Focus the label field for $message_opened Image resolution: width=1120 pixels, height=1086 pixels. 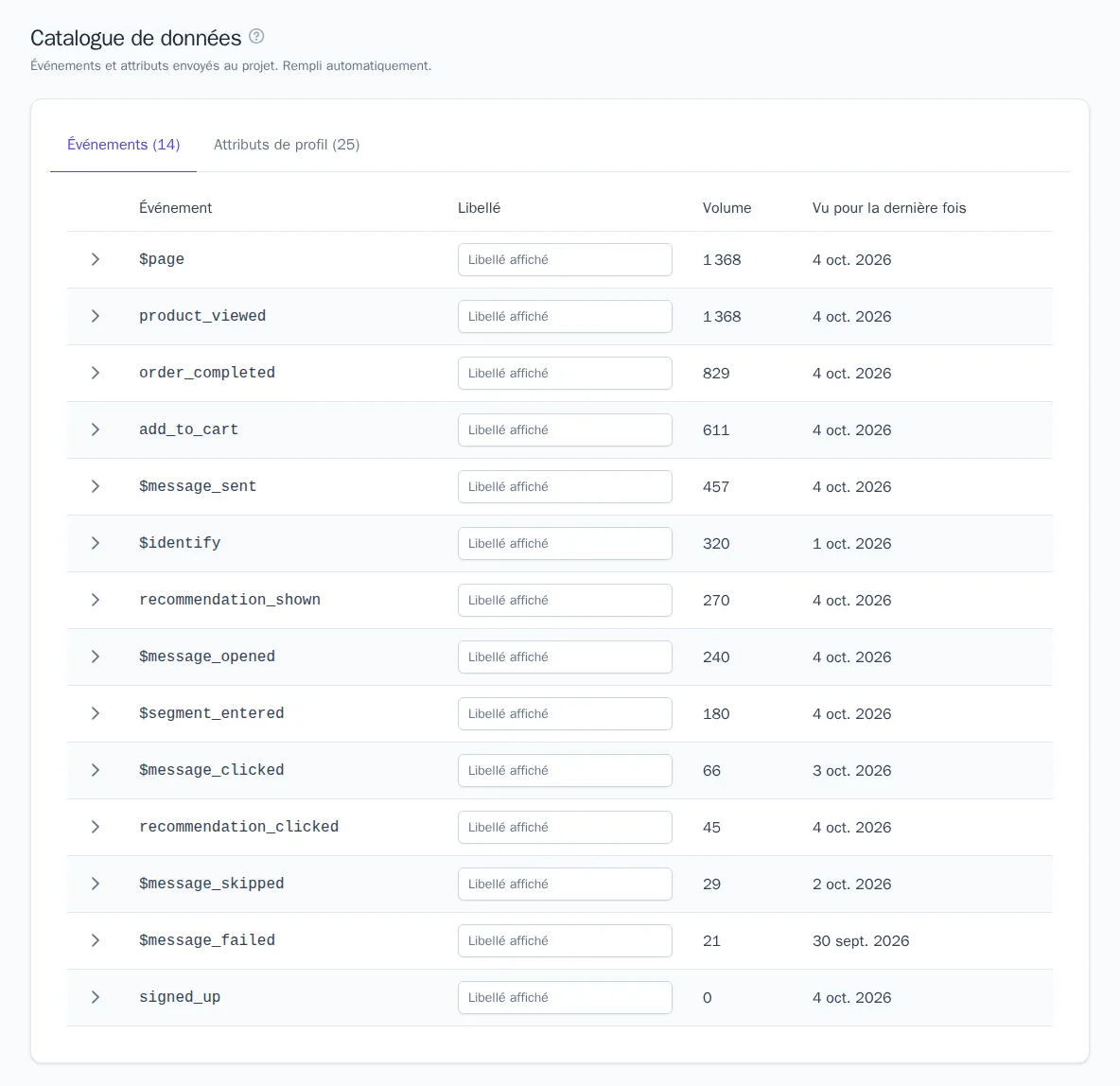pyautogui.click(x=565, y=657)
